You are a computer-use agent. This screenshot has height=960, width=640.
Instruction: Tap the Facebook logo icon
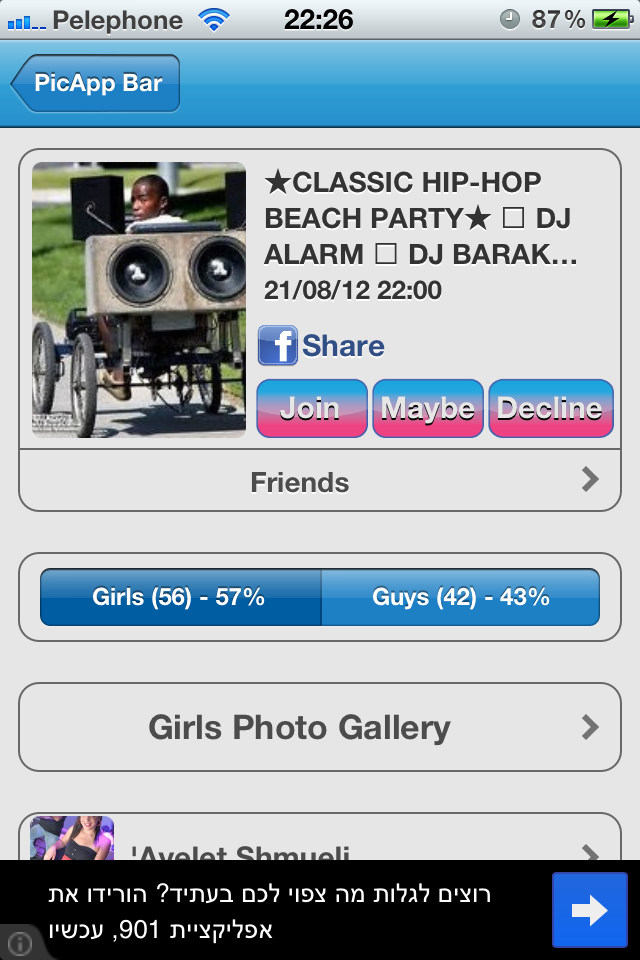277,345
